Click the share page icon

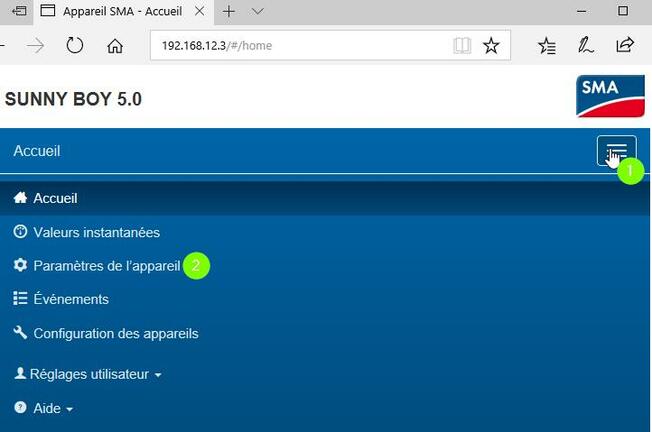(625, 45)
